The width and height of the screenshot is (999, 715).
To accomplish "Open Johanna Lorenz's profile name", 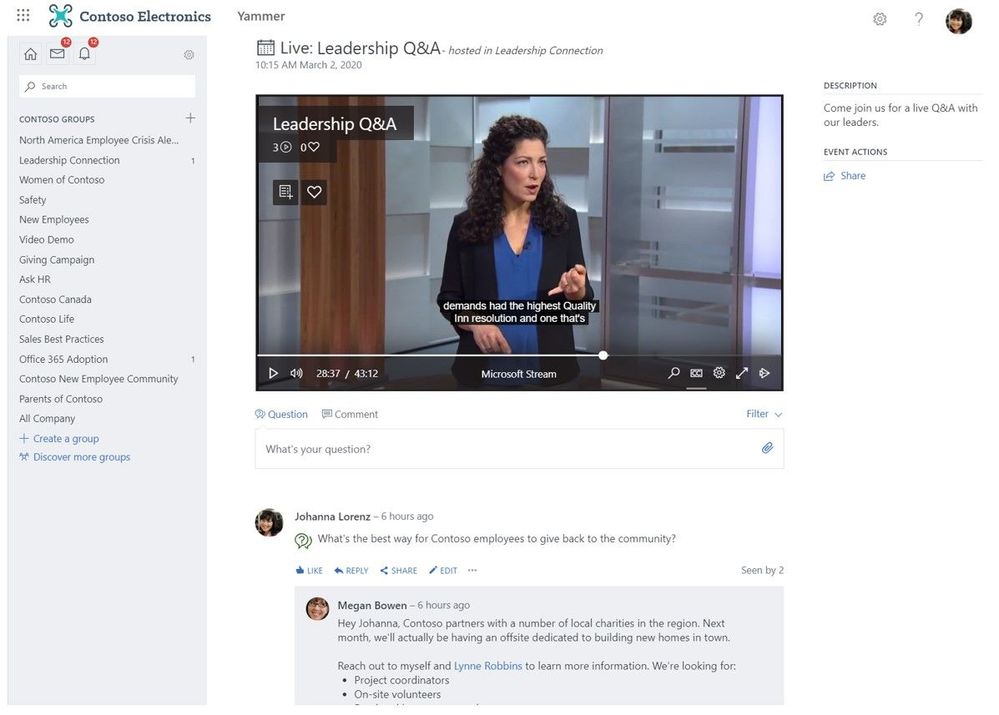I will click(332, 517).
